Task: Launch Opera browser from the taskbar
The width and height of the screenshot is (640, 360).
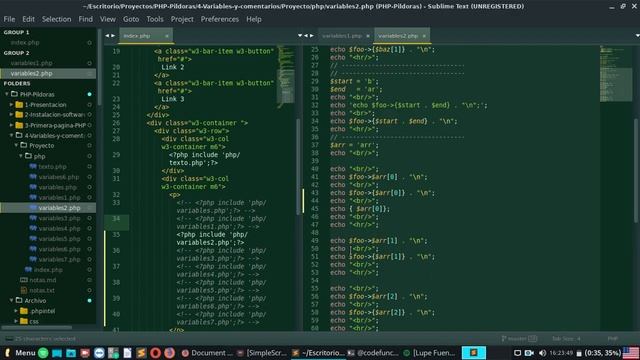Action: click(155, 353)
